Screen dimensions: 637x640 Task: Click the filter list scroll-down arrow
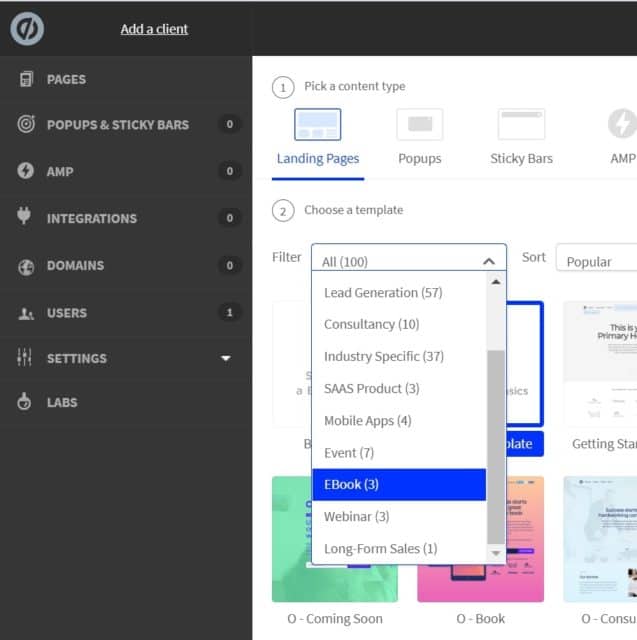tap(496, 553)
